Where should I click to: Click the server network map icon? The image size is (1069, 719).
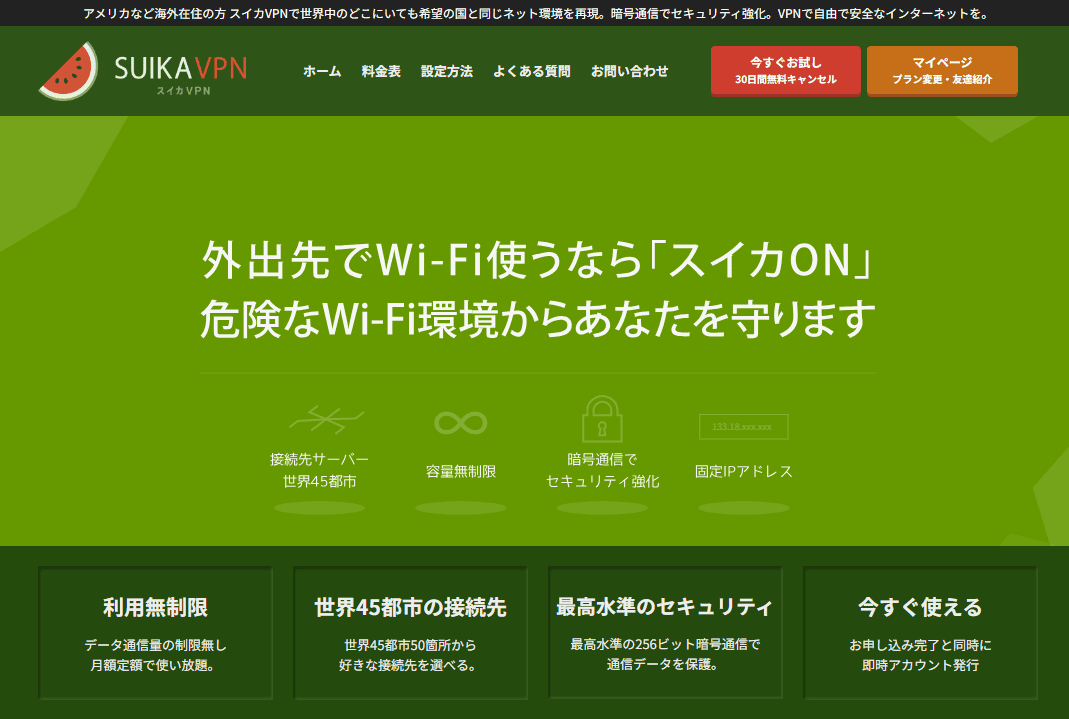coord(326,419)
